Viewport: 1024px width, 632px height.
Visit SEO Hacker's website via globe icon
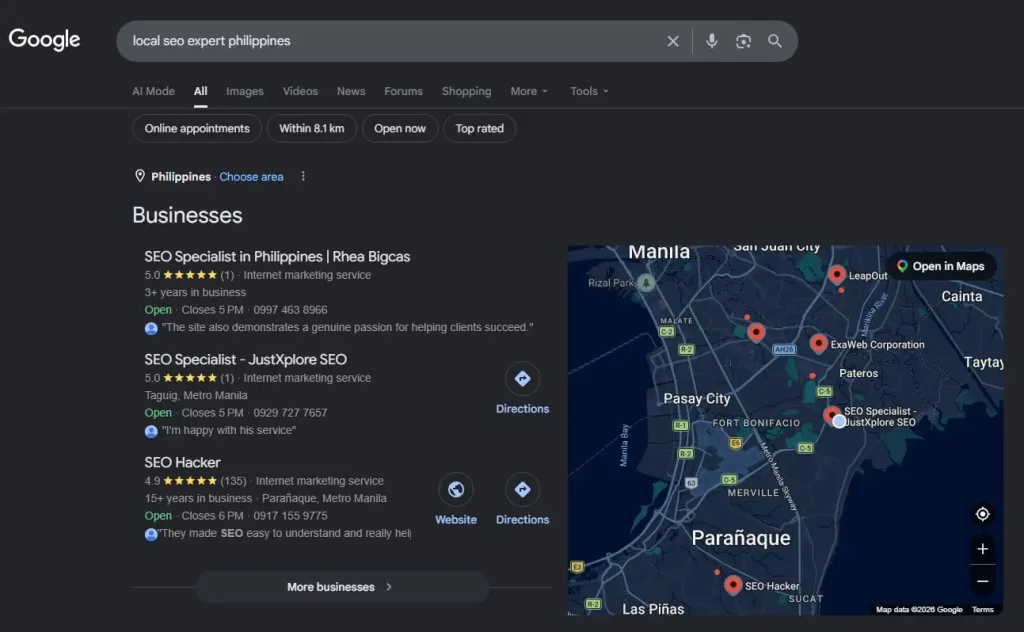tap(456, 500)
